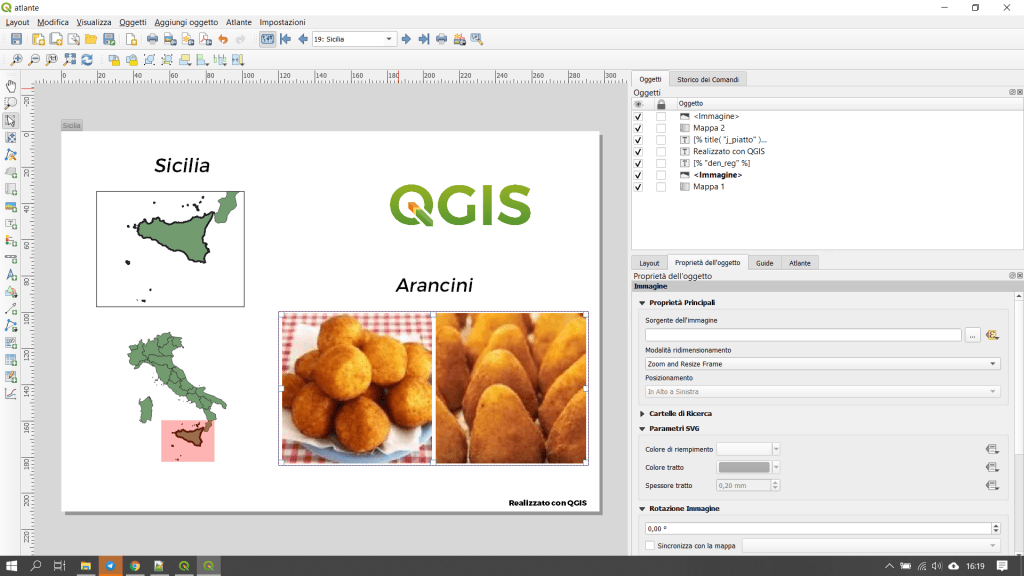This screenshot has height=576, width=1024.
Task: Click the Undo arrow icon
Action: point(223,39)
